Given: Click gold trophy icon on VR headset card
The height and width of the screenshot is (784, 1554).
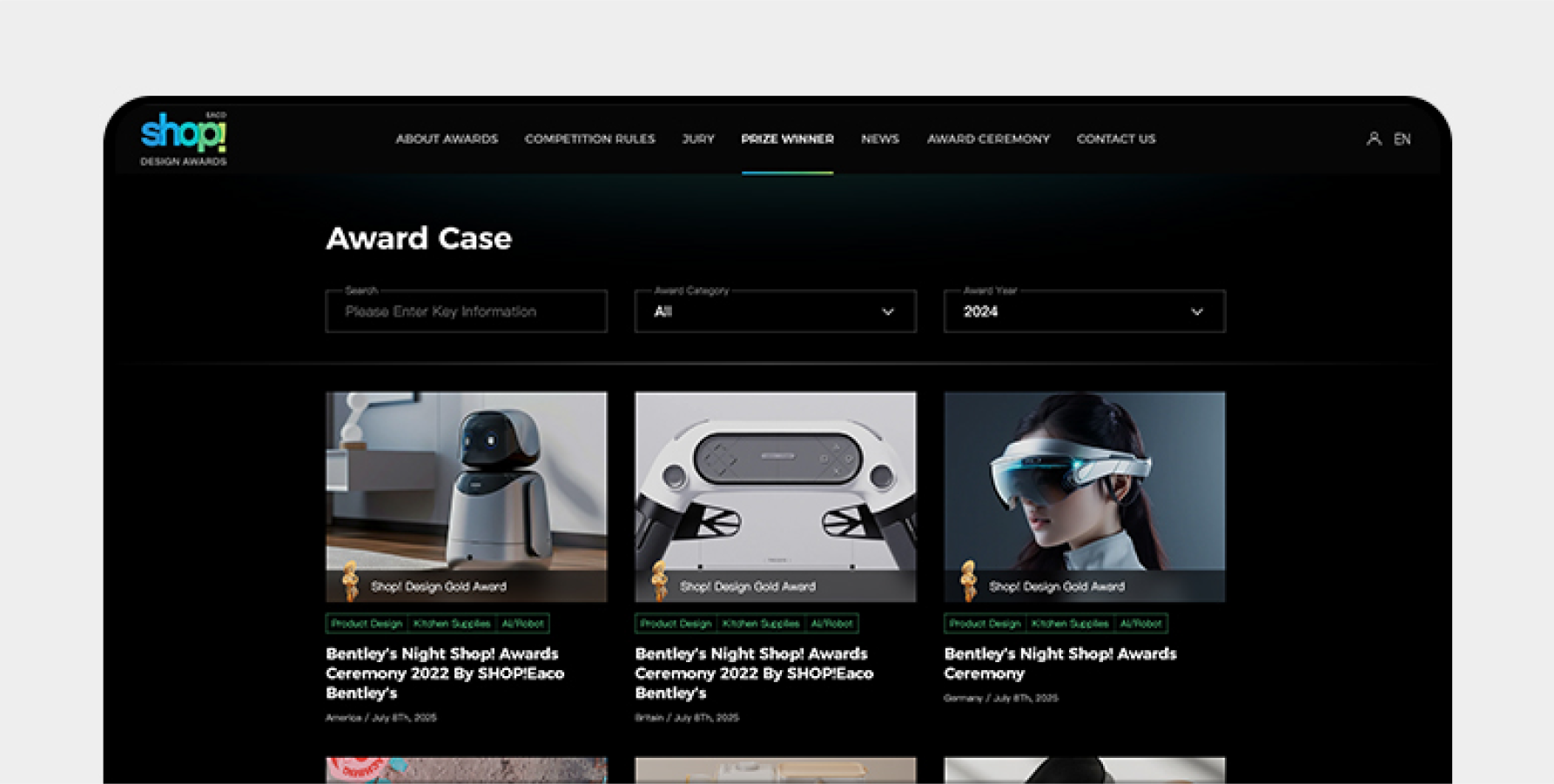Looking at the screenshot, I should coord(968,581).
